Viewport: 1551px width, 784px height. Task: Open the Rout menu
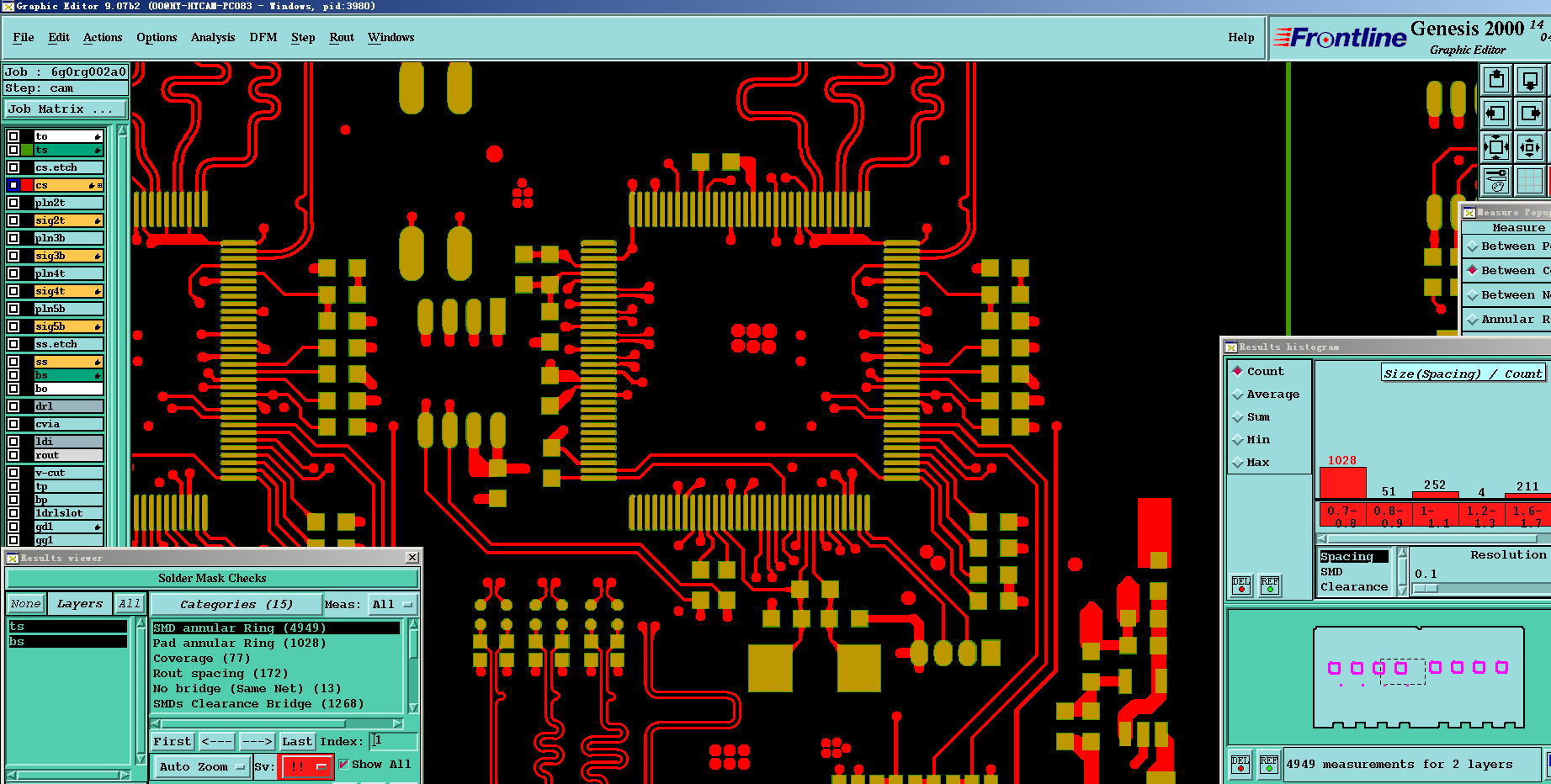coord(342,37)
